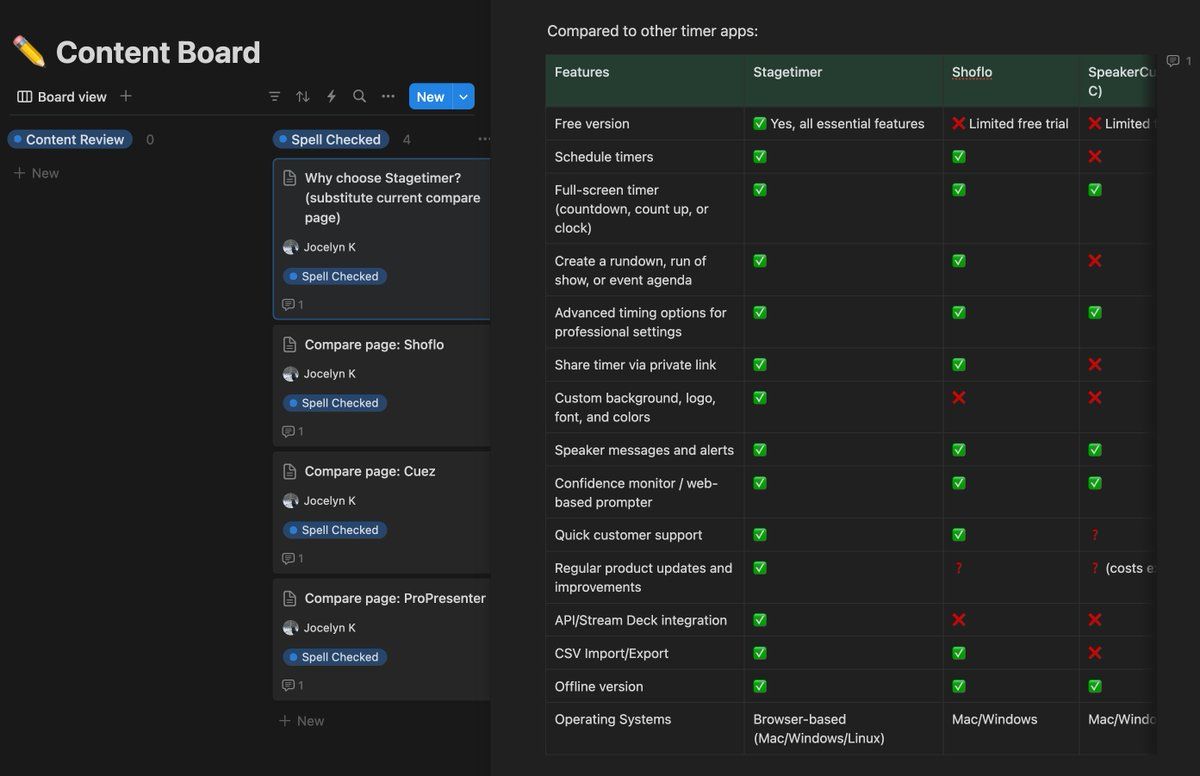Image resolution: width=1200 pixels, height=776 pixels.
Task: Expand the New button dropdown arrow
Action: (x=463, y=97)
